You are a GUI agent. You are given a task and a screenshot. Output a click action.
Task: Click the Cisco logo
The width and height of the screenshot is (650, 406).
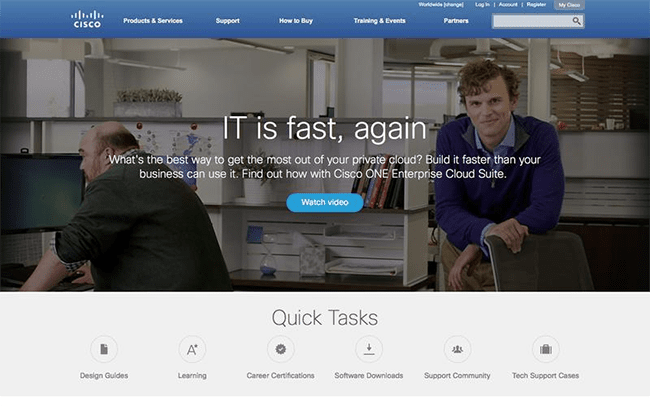pyautogui.click(x=87, y=19)
